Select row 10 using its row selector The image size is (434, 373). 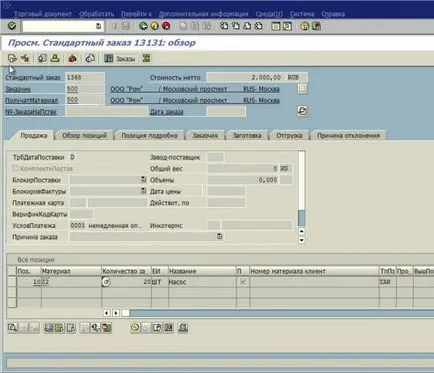[12, 282]
